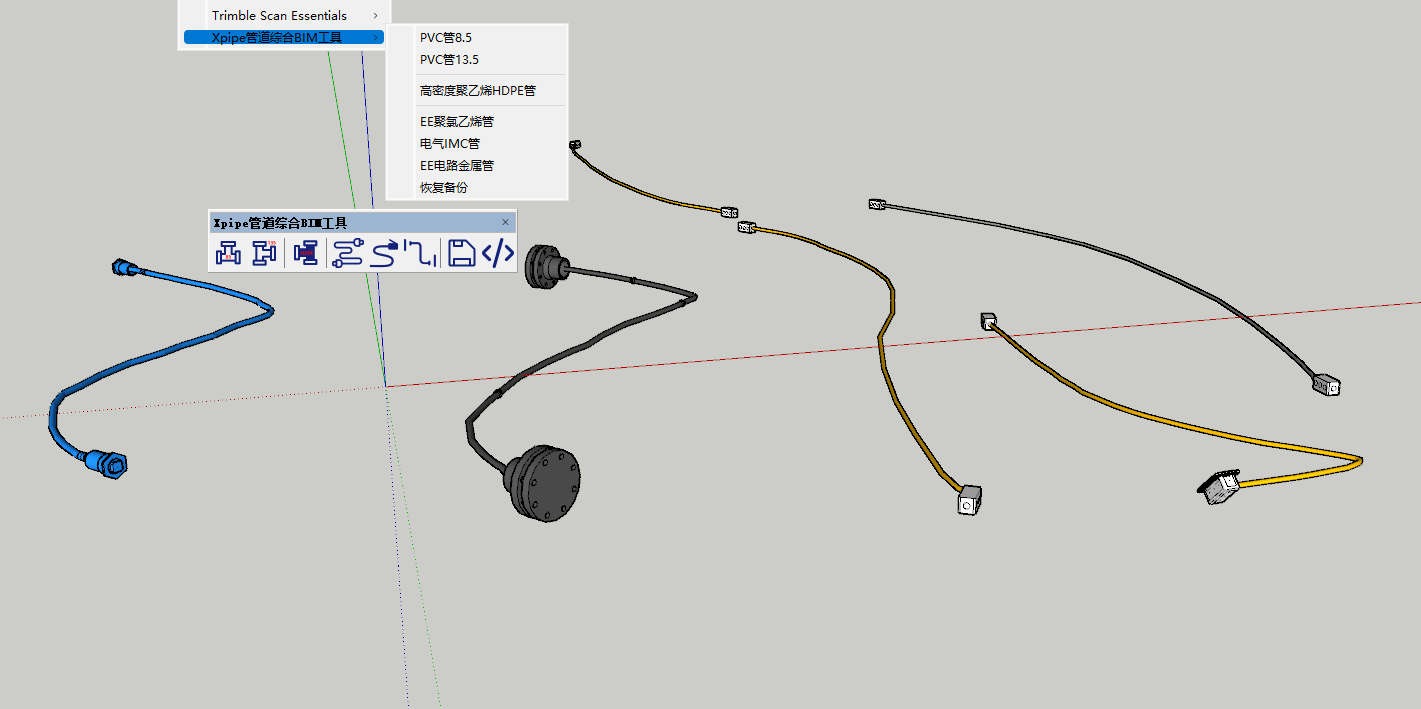Choose PVC管8.5 from the submenu
The image size is (1421, 709).
coord(446,38)
